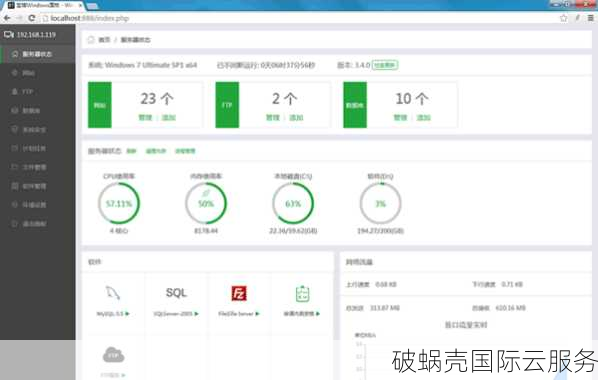Click the 194.27/200(GB) disk usage text
Image resolution: width=598 pixels, height=380 pixels.
point(380,231)
